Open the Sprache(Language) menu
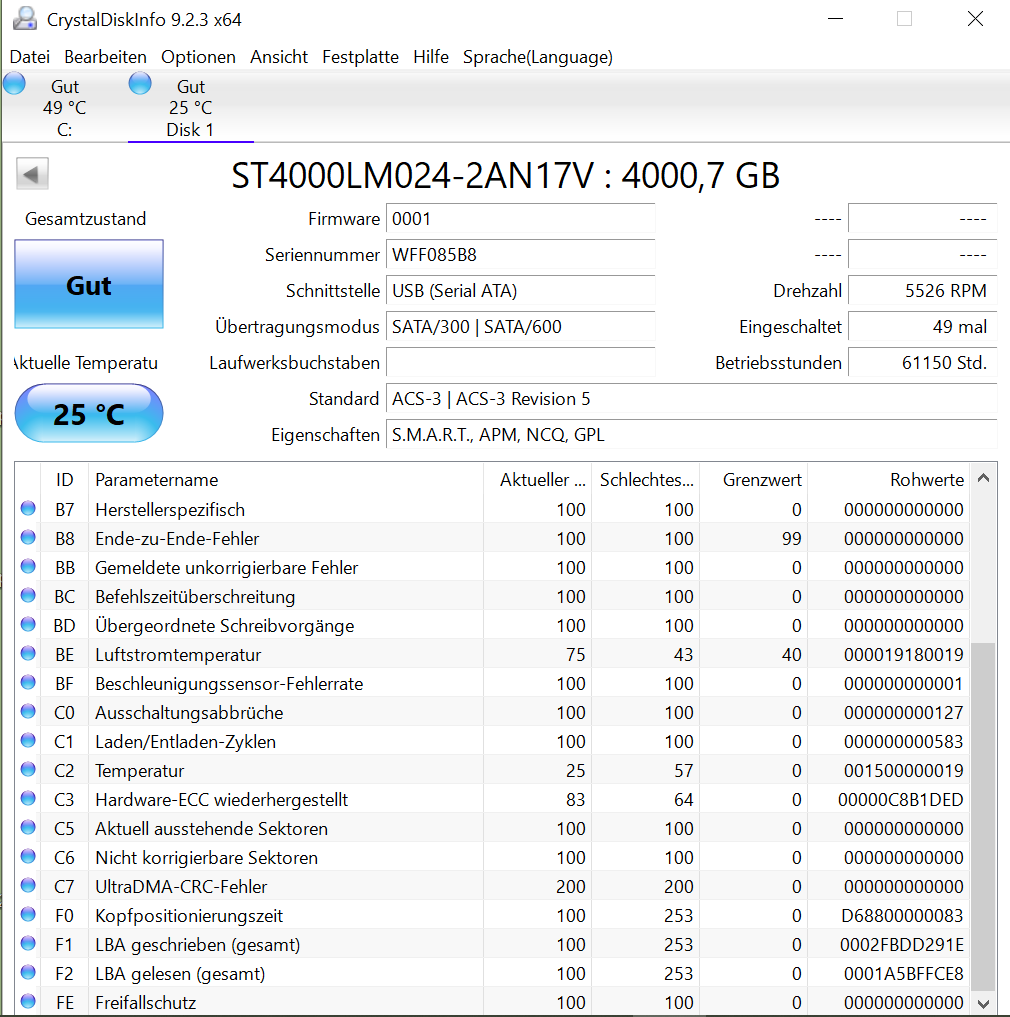1010x1017 pixels. (x=537, y=57)
